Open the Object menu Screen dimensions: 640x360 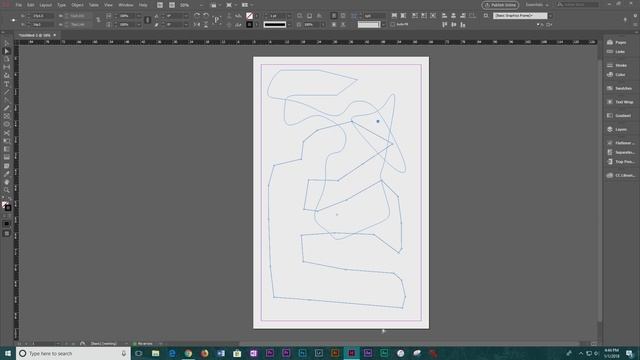[77, 5]
